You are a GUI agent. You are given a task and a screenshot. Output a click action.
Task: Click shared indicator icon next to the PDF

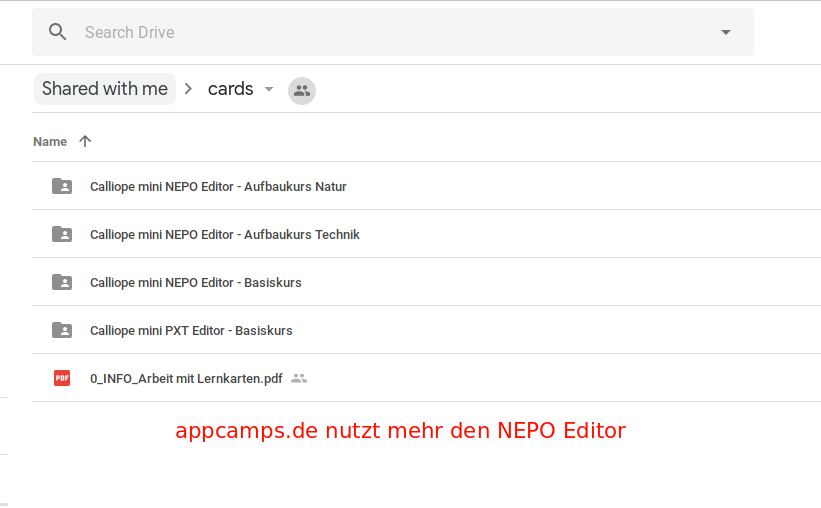point(298,378)
